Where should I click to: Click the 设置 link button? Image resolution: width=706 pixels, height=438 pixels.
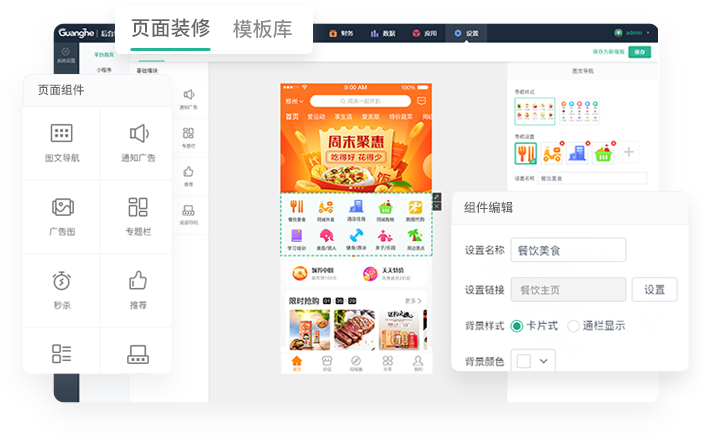654,290
